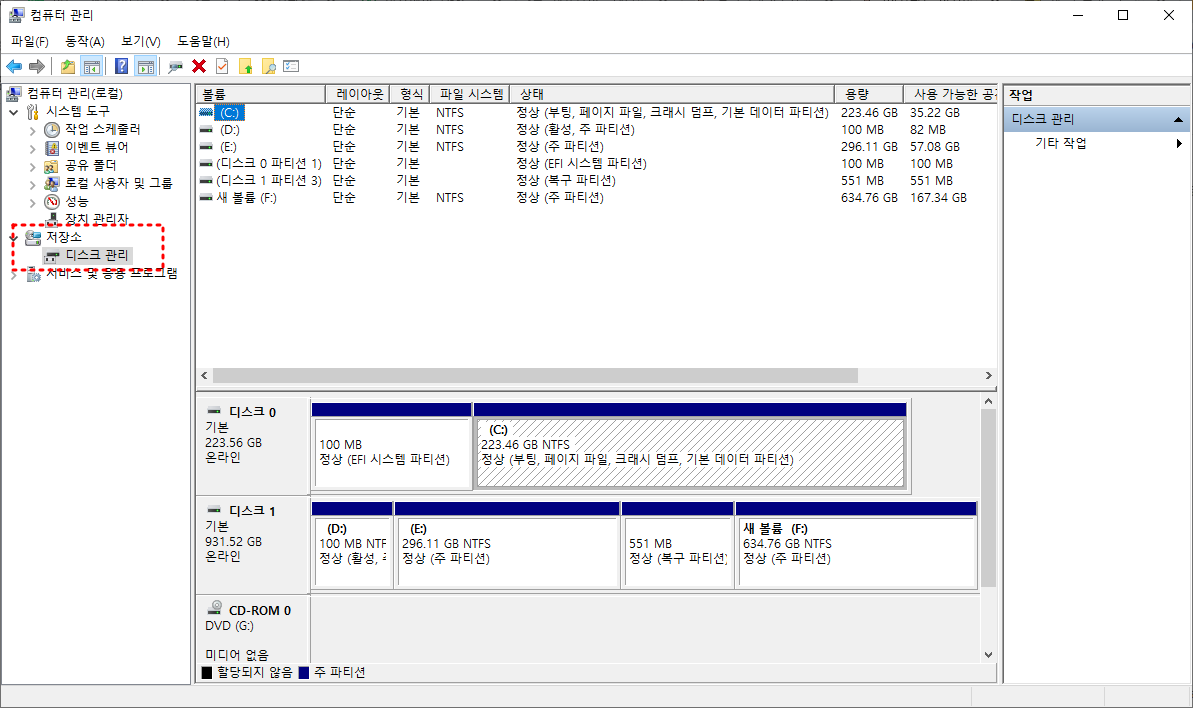Click the gray Forward arrow in toolbar
This screenshot has height=708, width=1193.
click(x=36, y=67)
